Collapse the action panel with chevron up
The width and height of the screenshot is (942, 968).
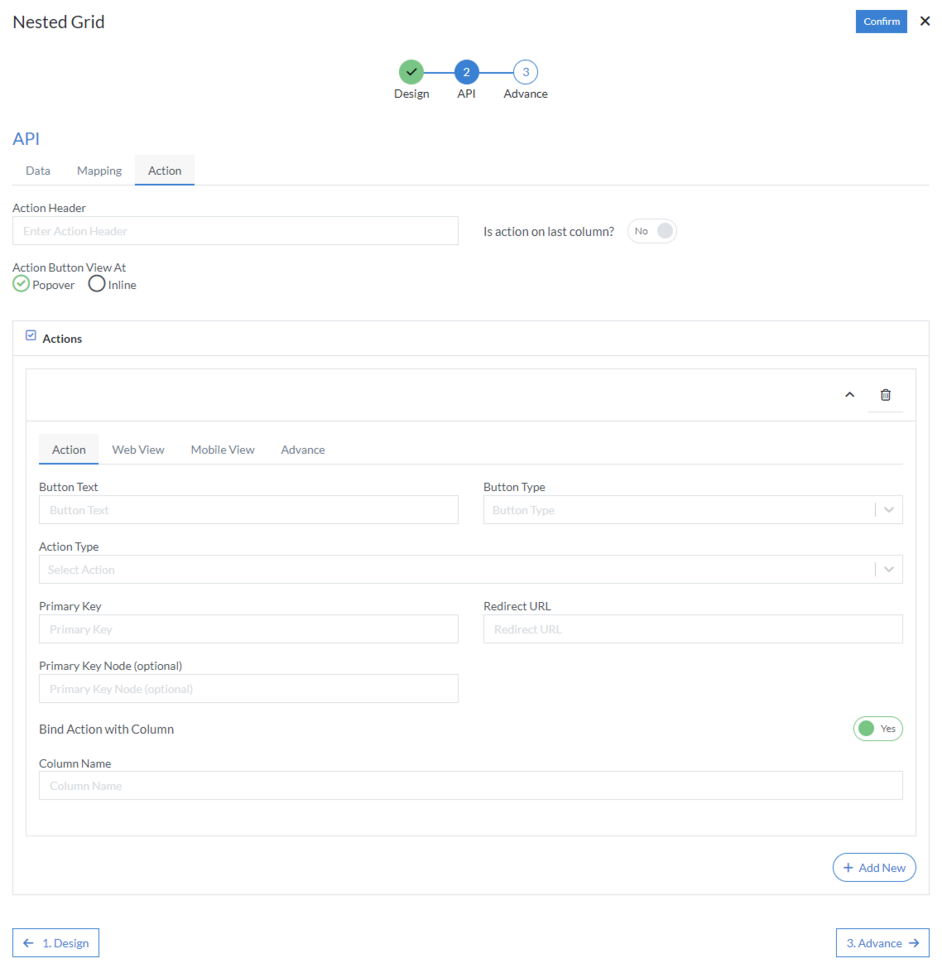pyautogui.click(x=849, y=395)
